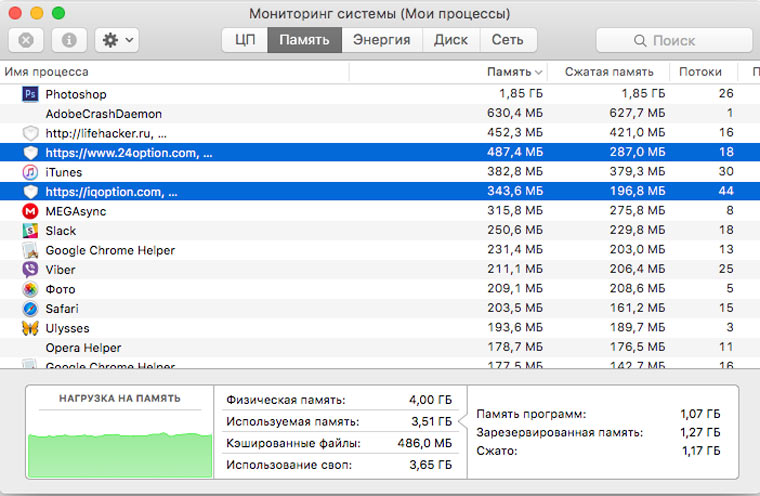The height and width of the screenshot is (496, 760).
Task: Click the quit process X button
Action: click(x=26, y=40)
